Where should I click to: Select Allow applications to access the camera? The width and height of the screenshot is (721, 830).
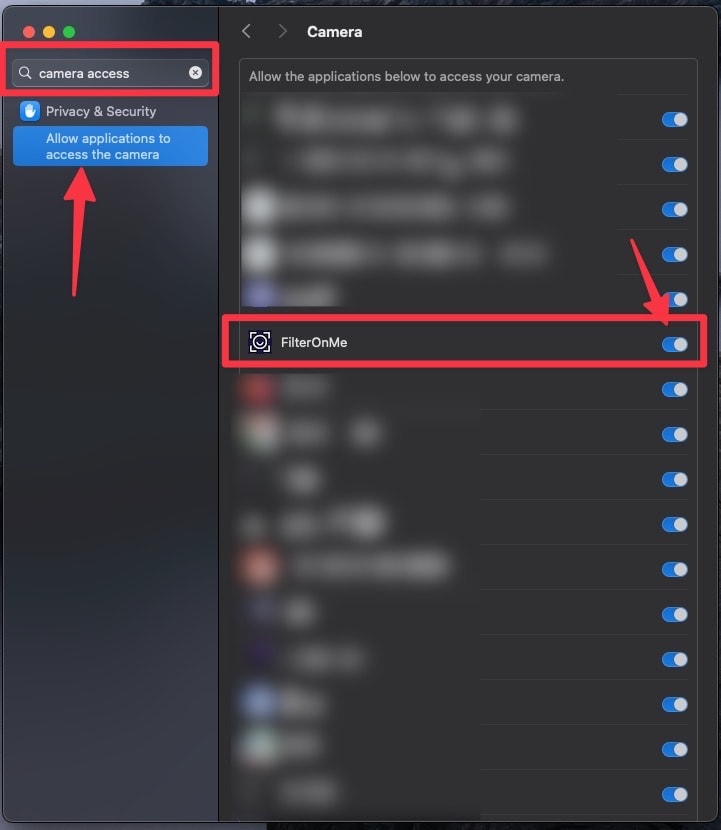(x=110, y=146)
